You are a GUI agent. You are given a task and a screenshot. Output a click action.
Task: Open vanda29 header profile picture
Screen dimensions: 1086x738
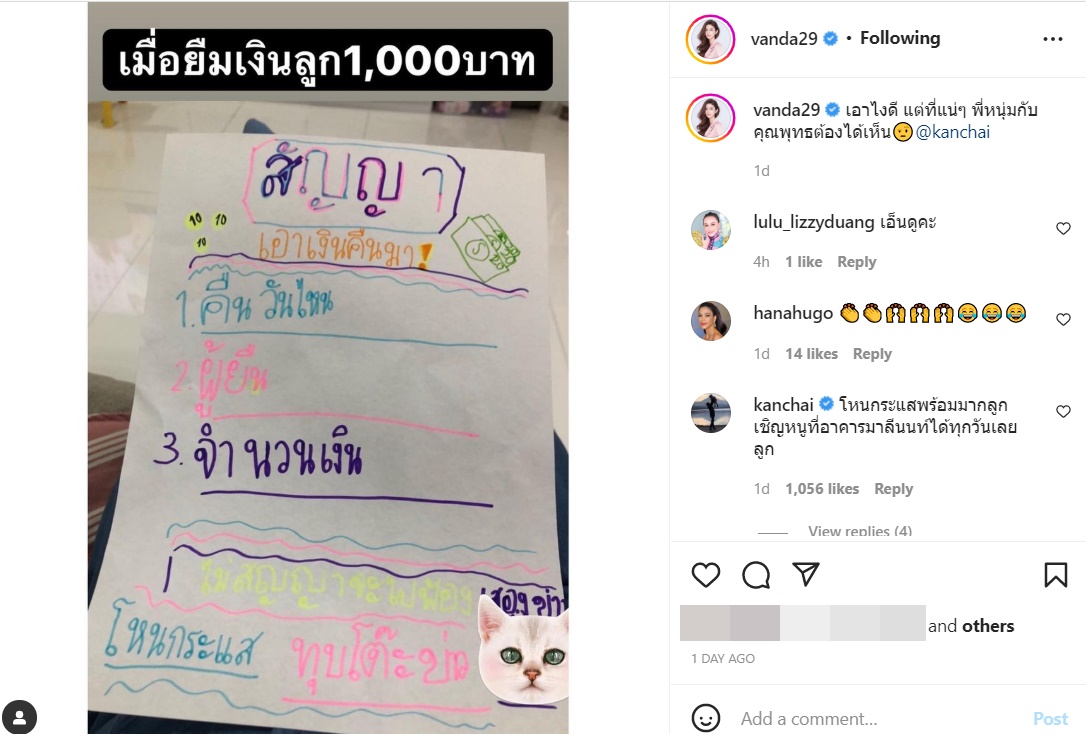coord(710,39)
